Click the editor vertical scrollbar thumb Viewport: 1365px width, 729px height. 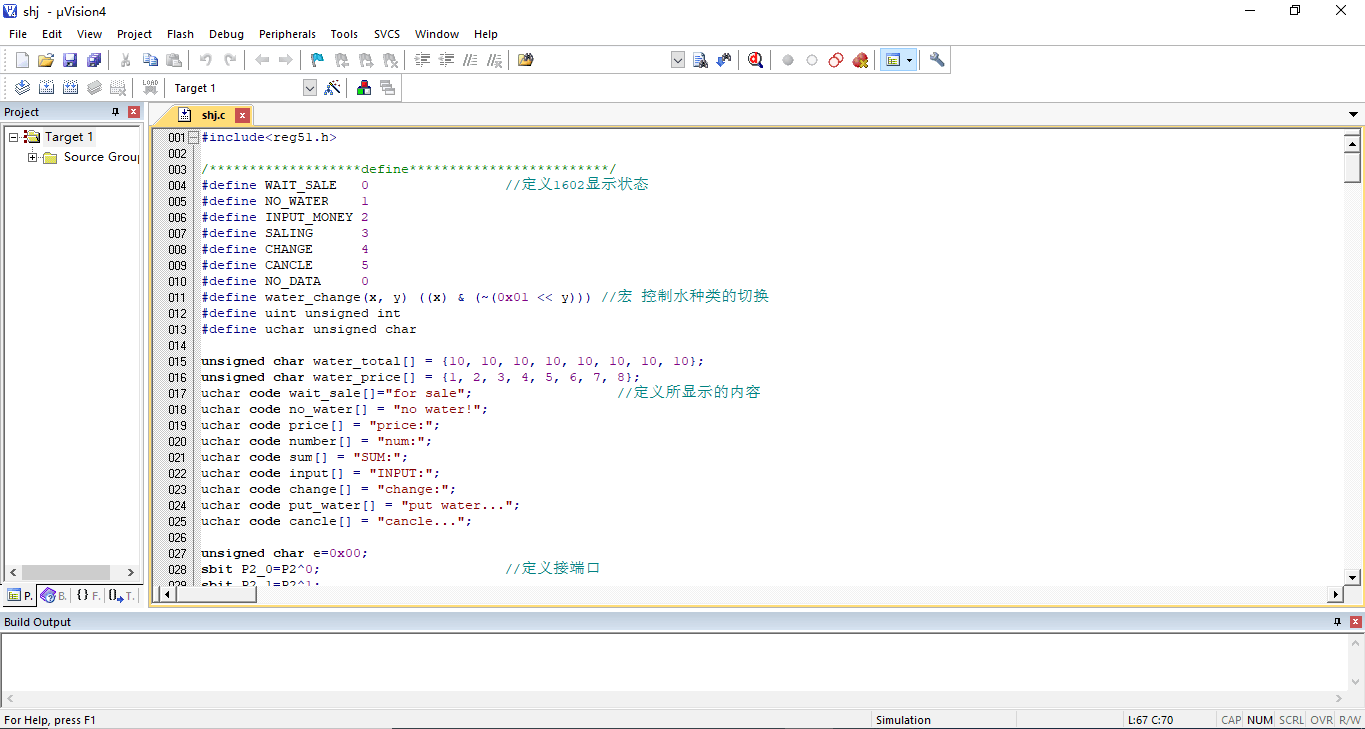pos(1352,166)
